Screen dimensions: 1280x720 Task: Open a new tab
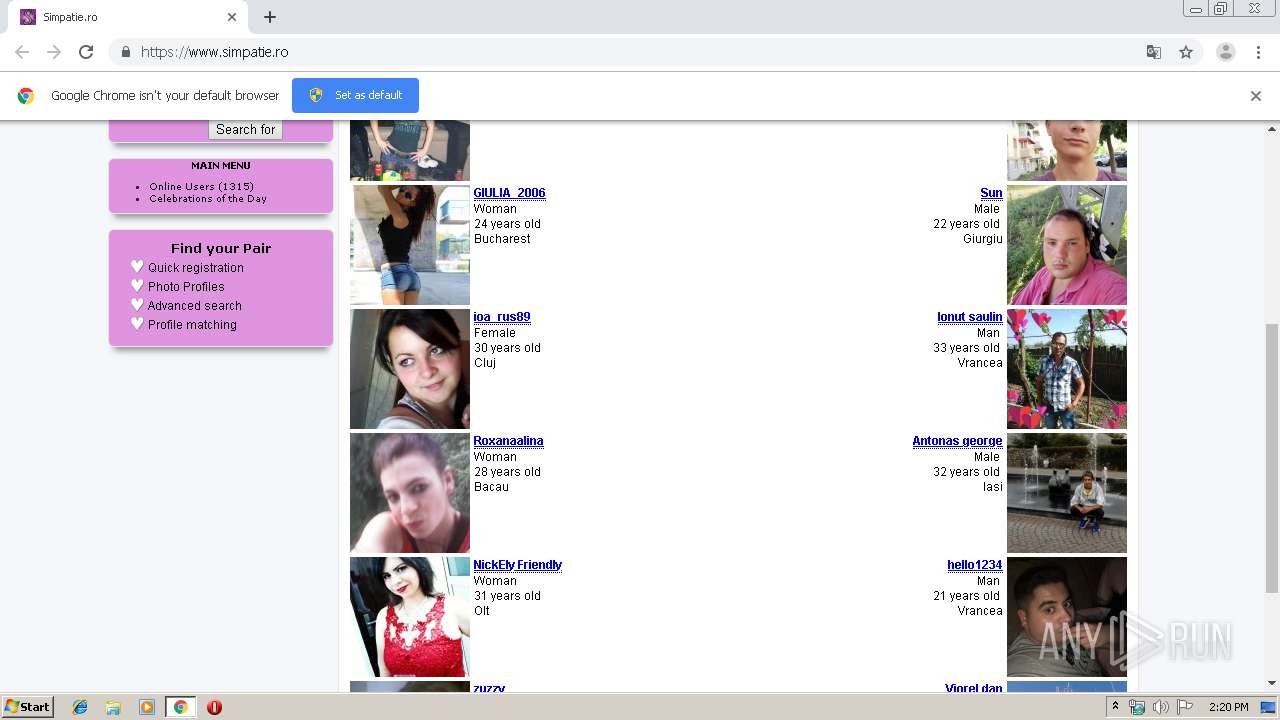270,17
